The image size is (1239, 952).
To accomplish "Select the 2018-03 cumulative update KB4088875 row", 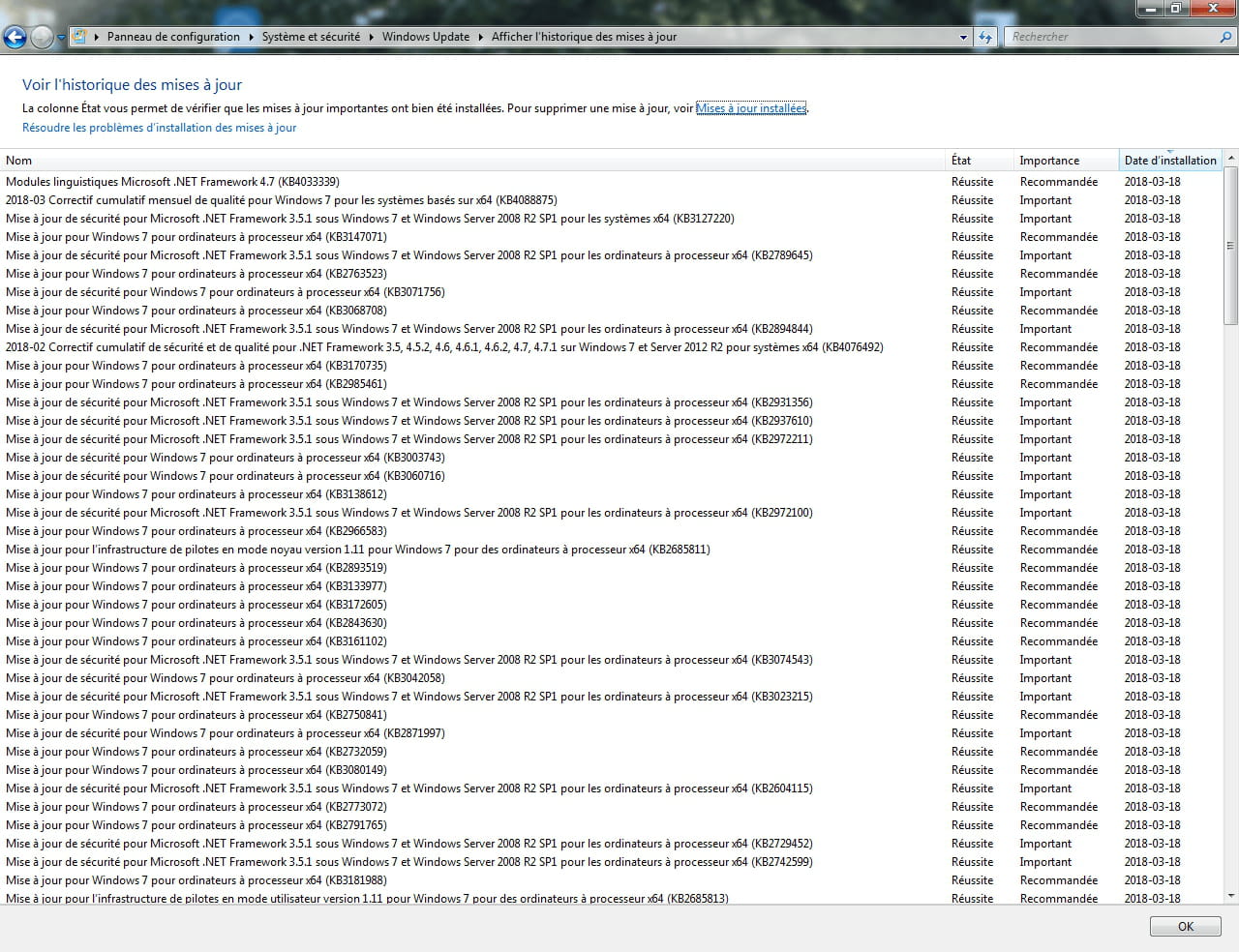I will click(x=612, y=200).
